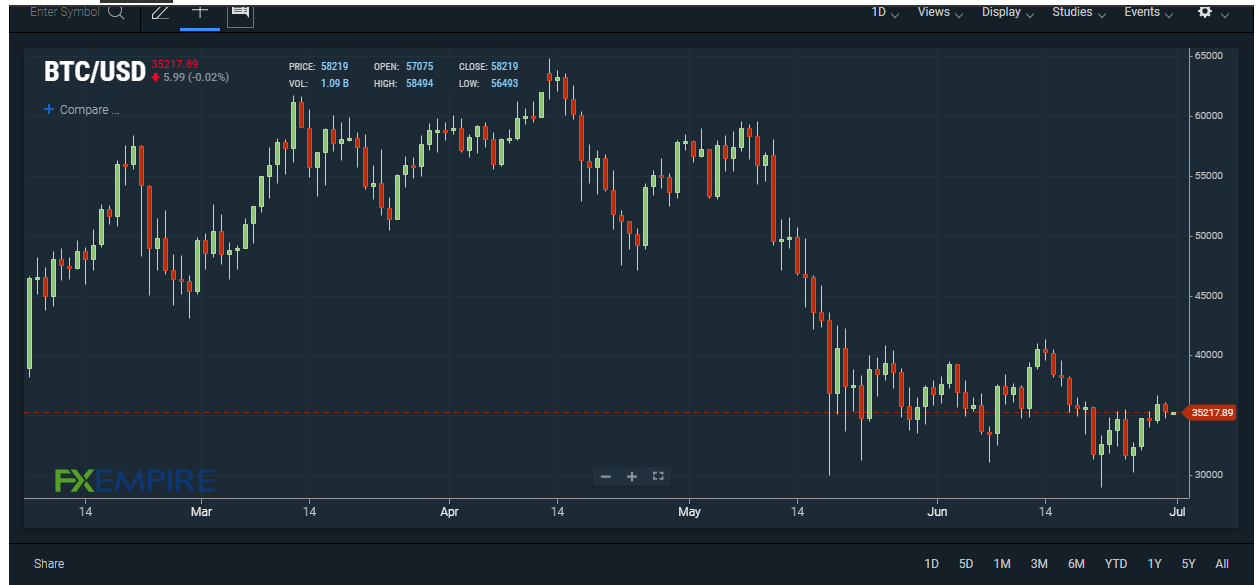
Task: Click the Jul x-axis label
Action: 1177,512
